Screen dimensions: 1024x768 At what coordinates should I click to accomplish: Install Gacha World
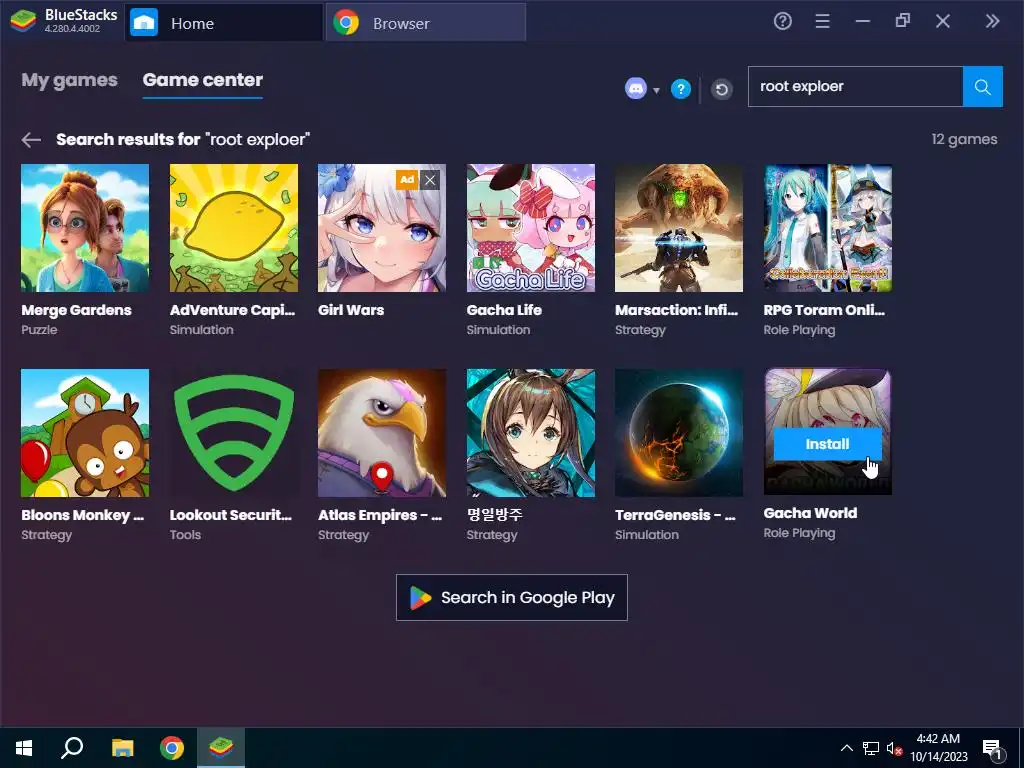click(827, 444)
